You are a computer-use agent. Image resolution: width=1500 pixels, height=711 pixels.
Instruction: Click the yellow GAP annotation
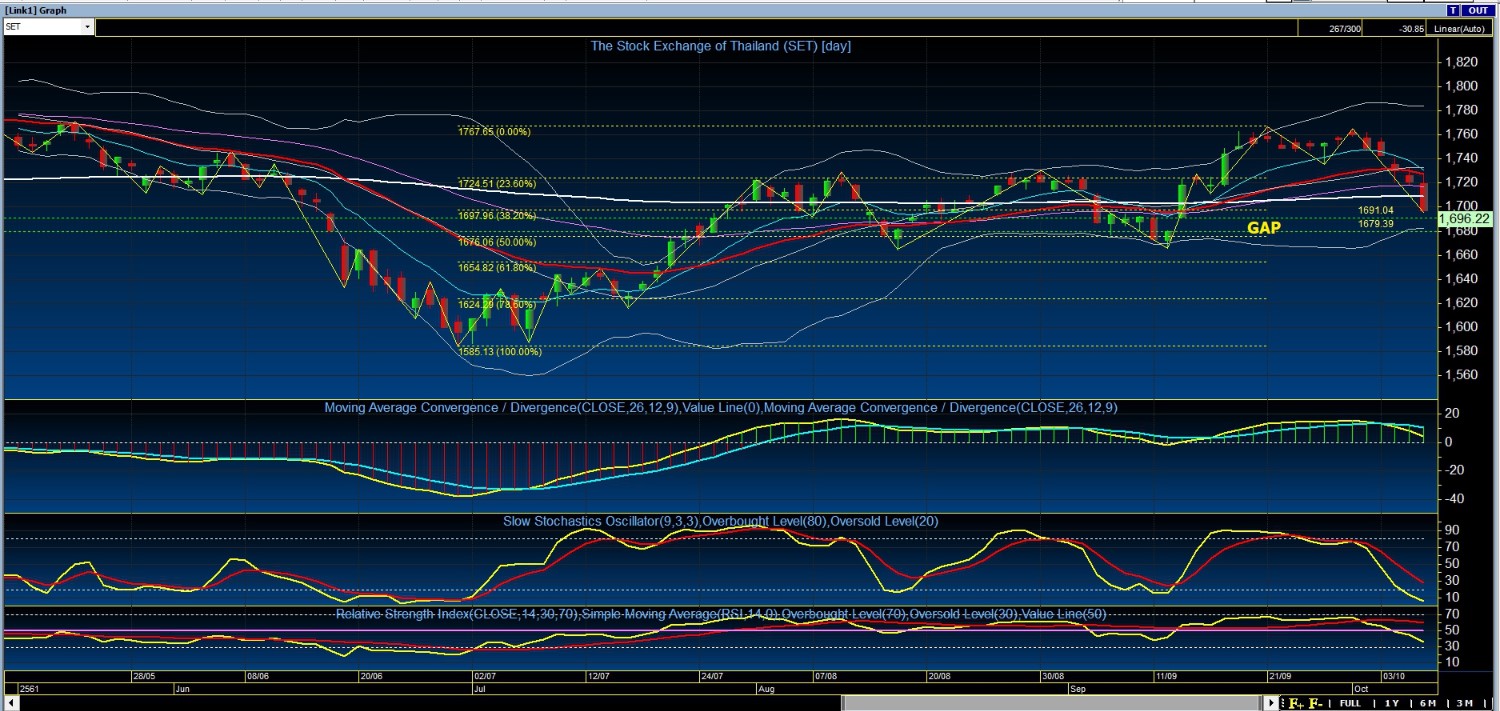(x=1264, y=228)
